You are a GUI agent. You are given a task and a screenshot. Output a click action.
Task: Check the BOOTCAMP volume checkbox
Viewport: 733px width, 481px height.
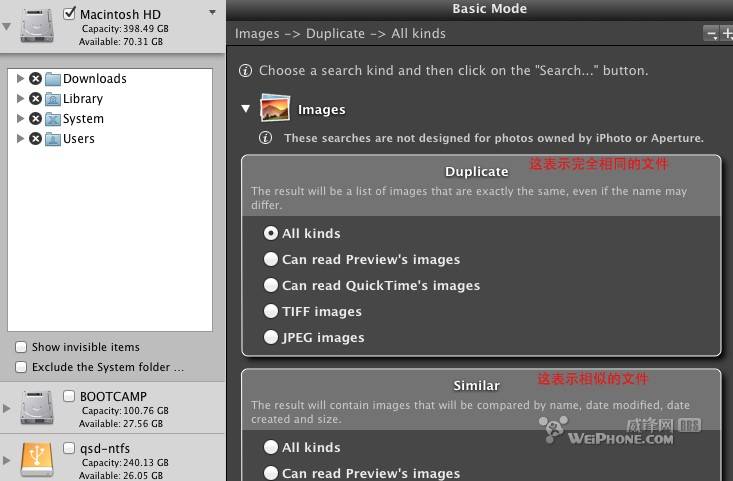point(69,396)
